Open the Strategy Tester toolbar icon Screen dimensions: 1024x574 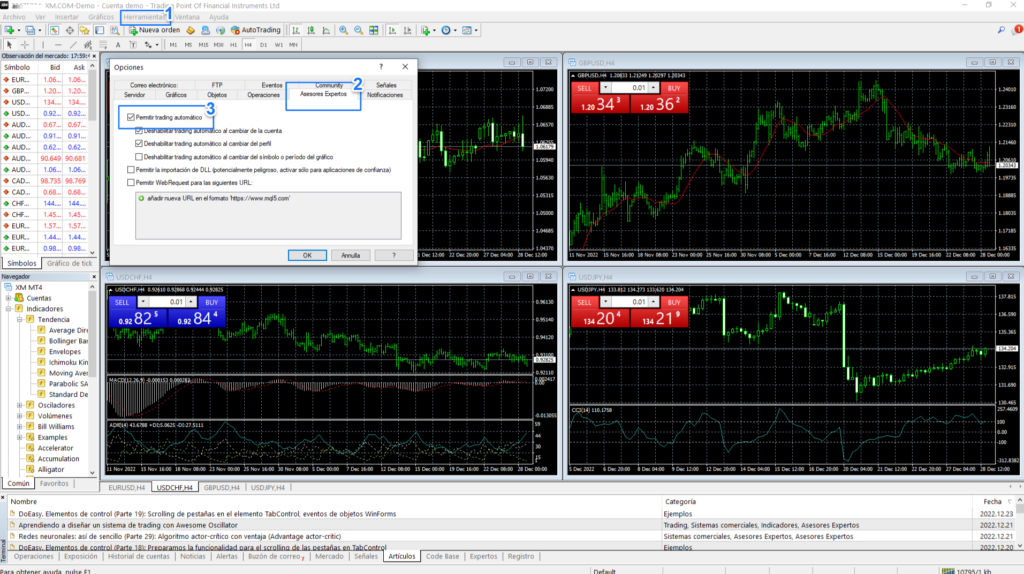114,30
